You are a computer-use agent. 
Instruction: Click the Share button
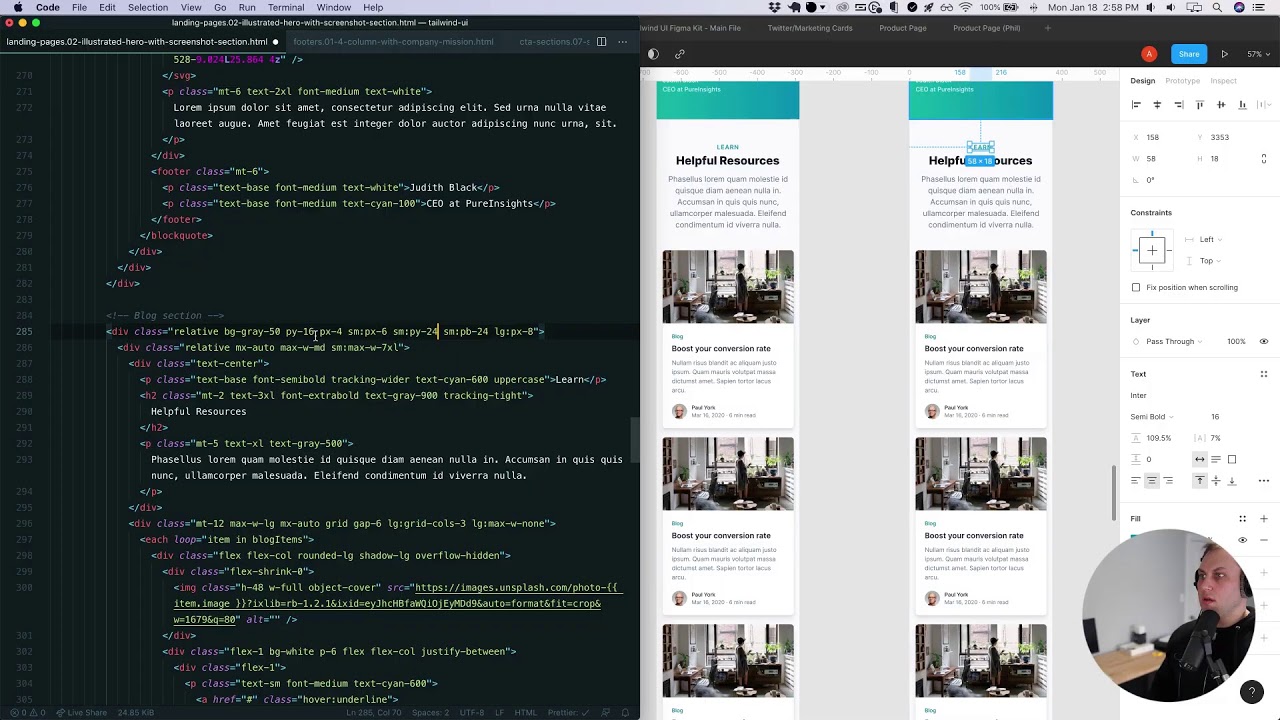point(1190,54)
